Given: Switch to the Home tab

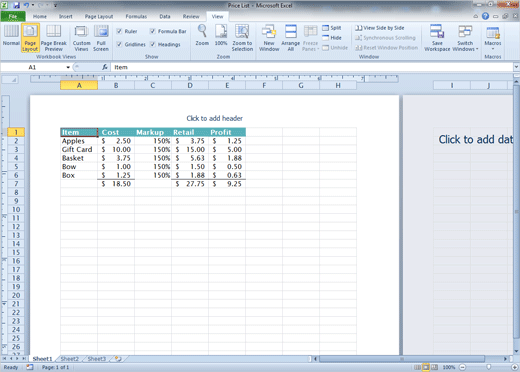Looking at the screenshot, I should 40,16.
